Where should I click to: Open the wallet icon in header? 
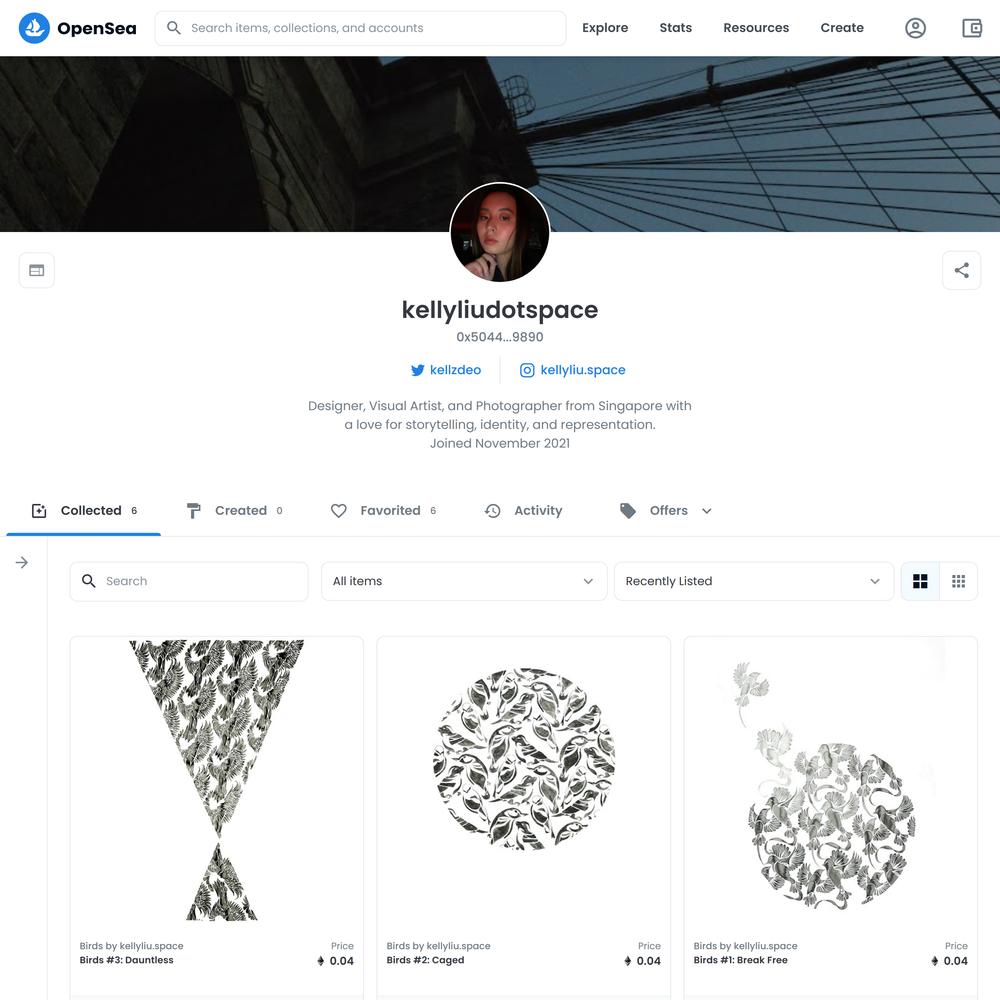972,28
